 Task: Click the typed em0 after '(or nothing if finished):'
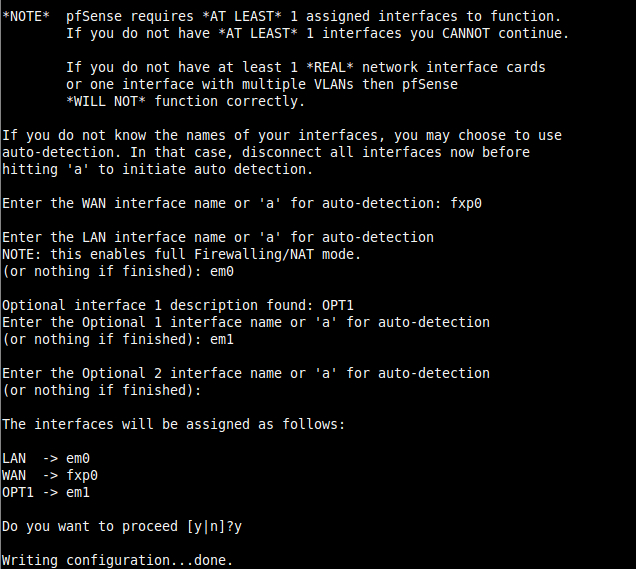tap(222, 271)
